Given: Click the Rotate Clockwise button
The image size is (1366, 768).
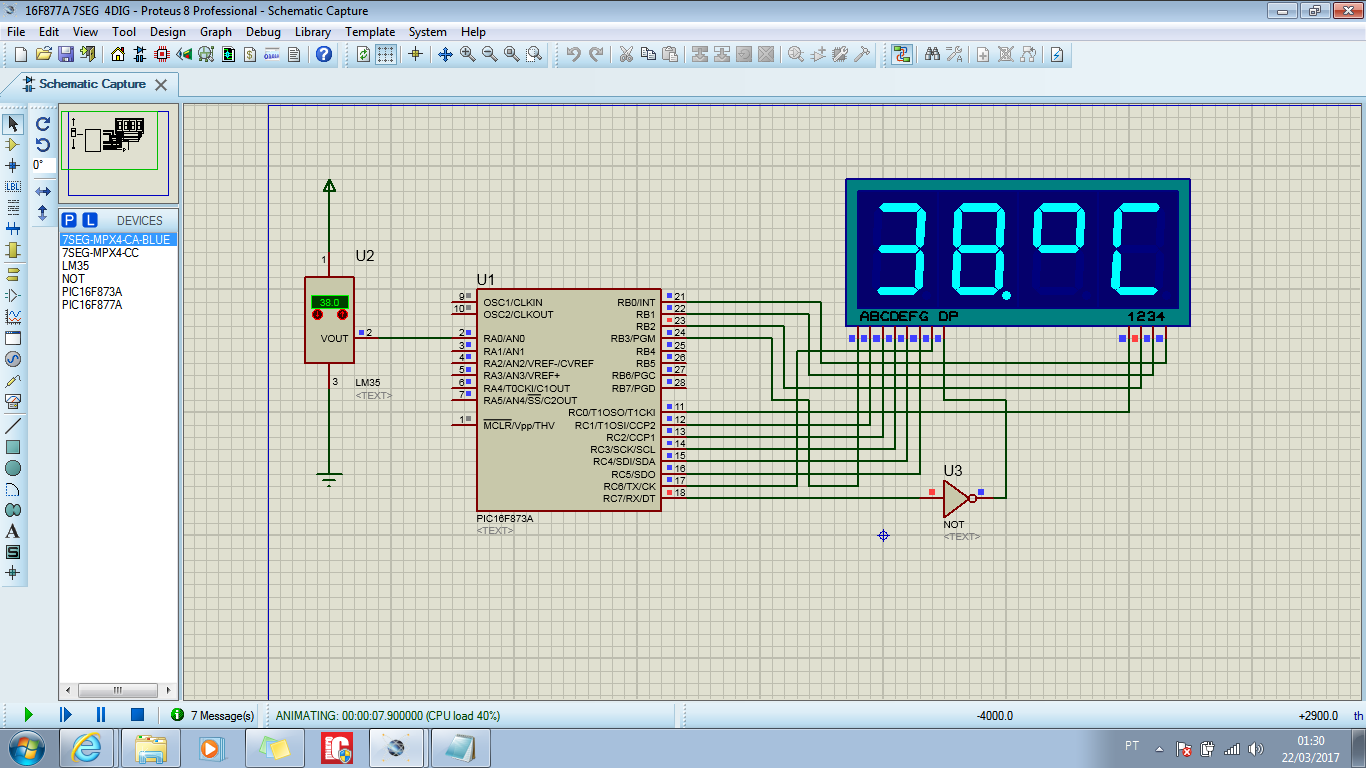Looking at the screenshot, I should 43,124.
